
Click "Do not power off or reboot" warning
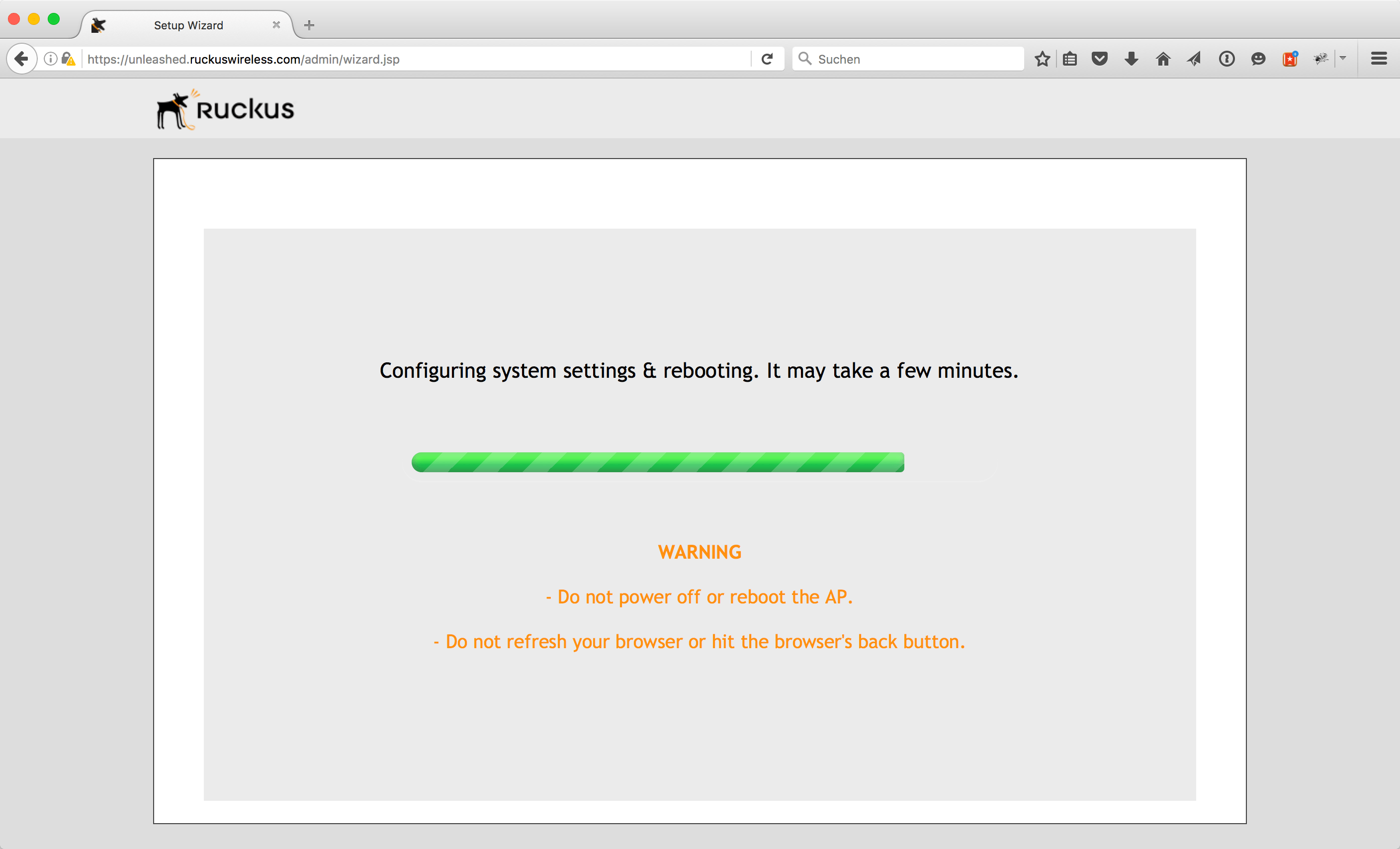700,596
